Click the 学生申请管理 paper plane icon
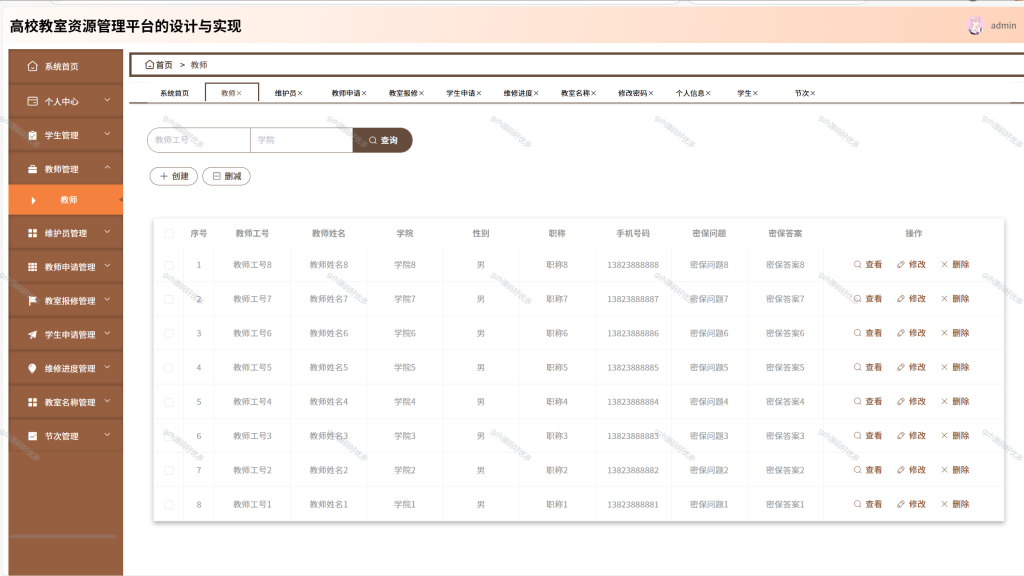1024x576 pixels. tap(32, 335)
